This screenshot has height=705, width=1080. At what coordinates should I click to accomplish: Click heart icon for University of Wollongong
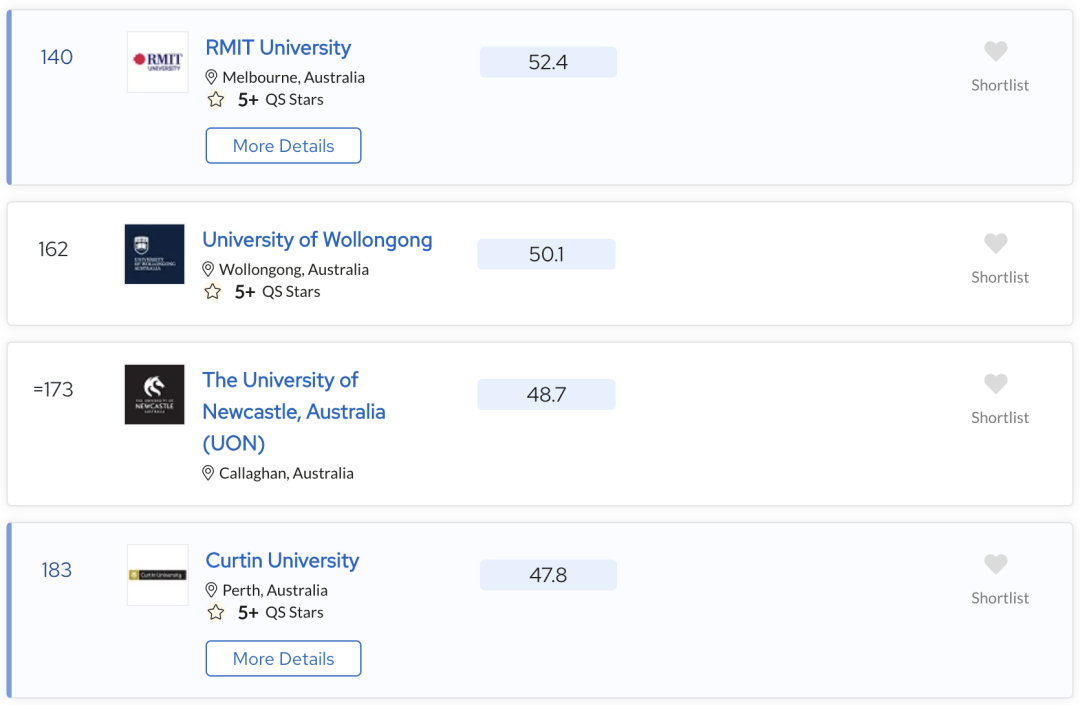[995, 243]
